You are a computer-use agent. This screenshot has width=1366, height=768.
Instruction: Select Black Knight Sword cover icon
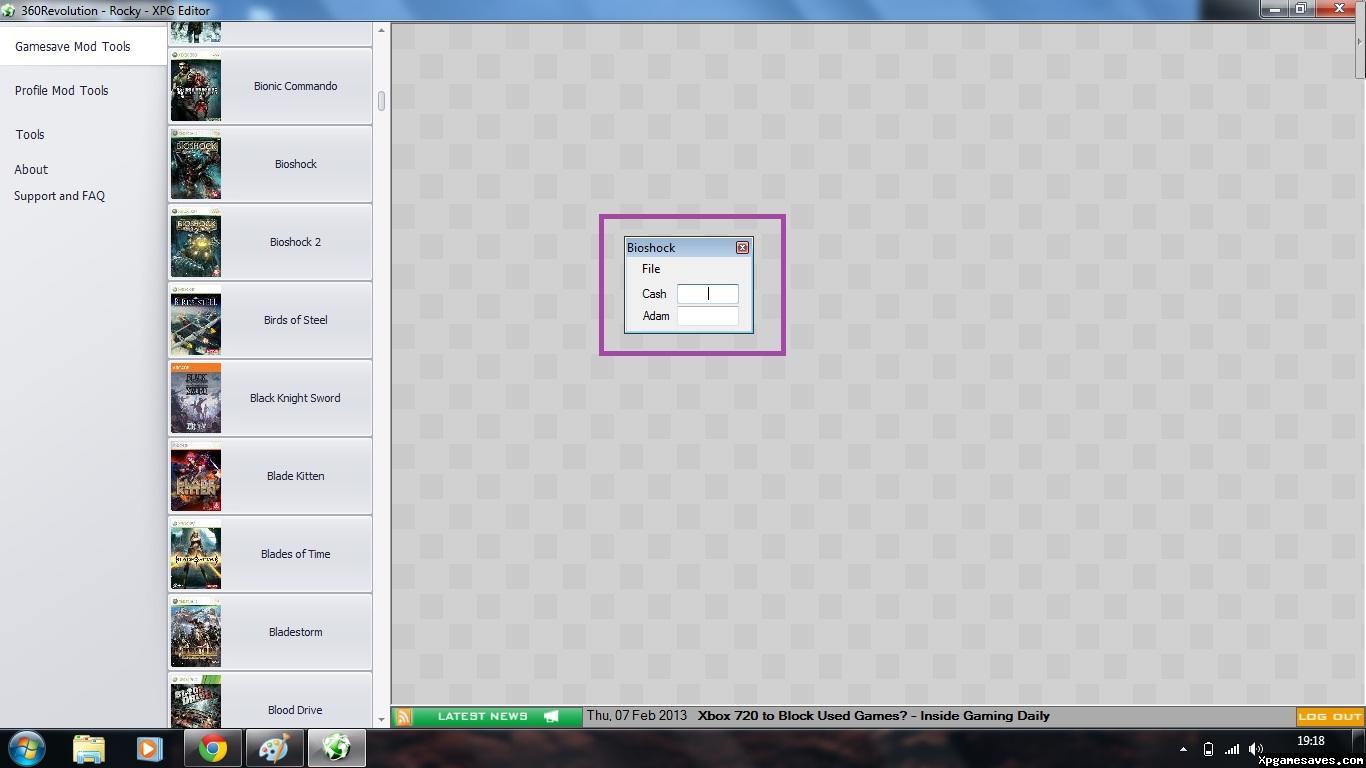click(x=195, y=399)
